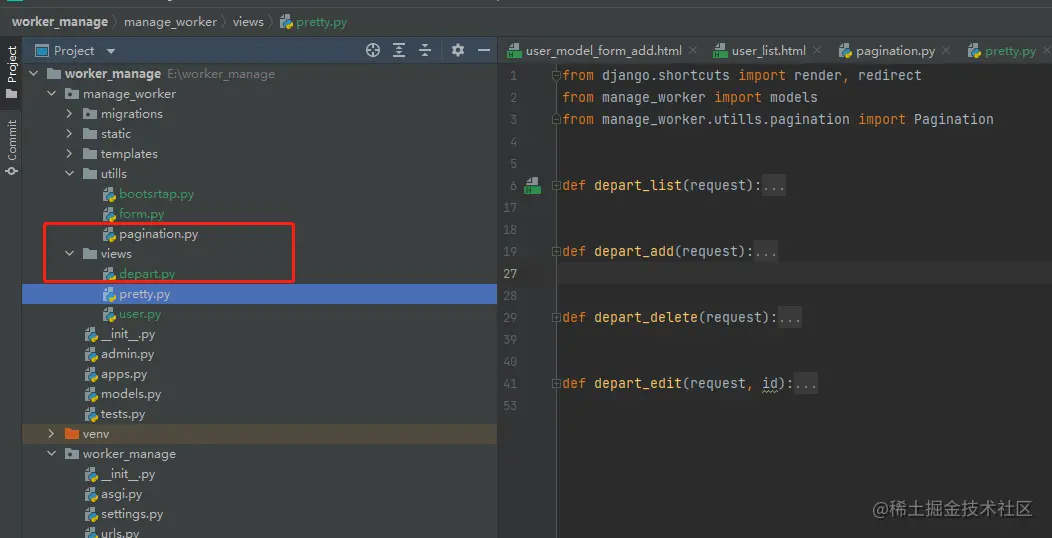This screenshot has width=1052, height=538.
Task: Place cursor on empty line 27 in editor
Action: (x=804, y=273)
